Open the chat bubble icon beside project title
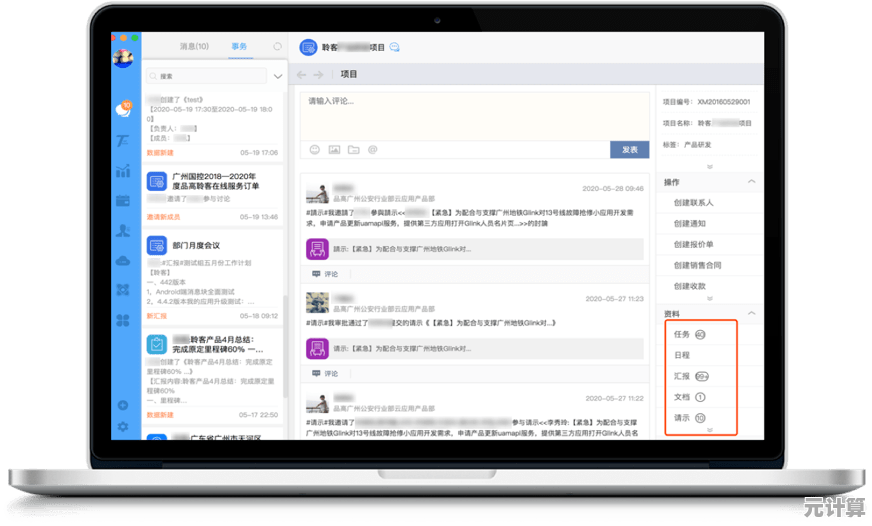Image resolution: width=872 pixels, height=526 pixels. [395, 47]
